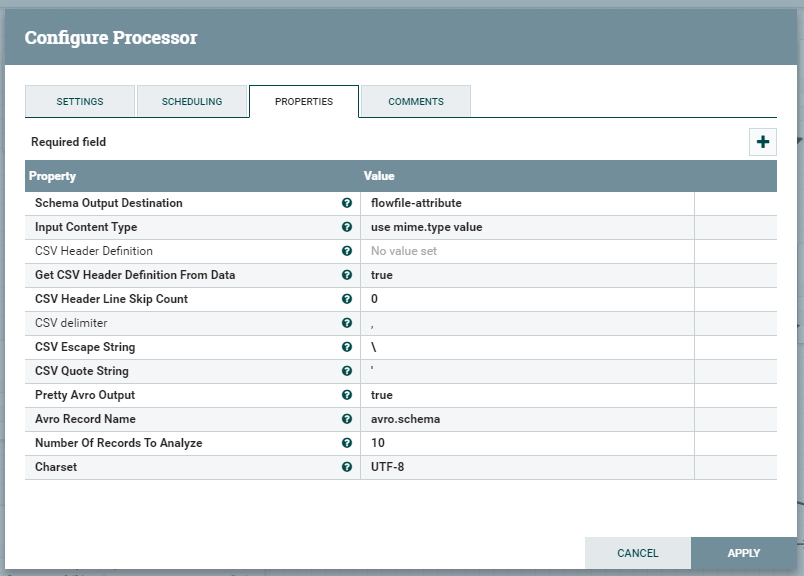Image resolution: width=804 pixels, height=576 pixels.
Task: Select the Avro Record Name property label
Action: 85,419
